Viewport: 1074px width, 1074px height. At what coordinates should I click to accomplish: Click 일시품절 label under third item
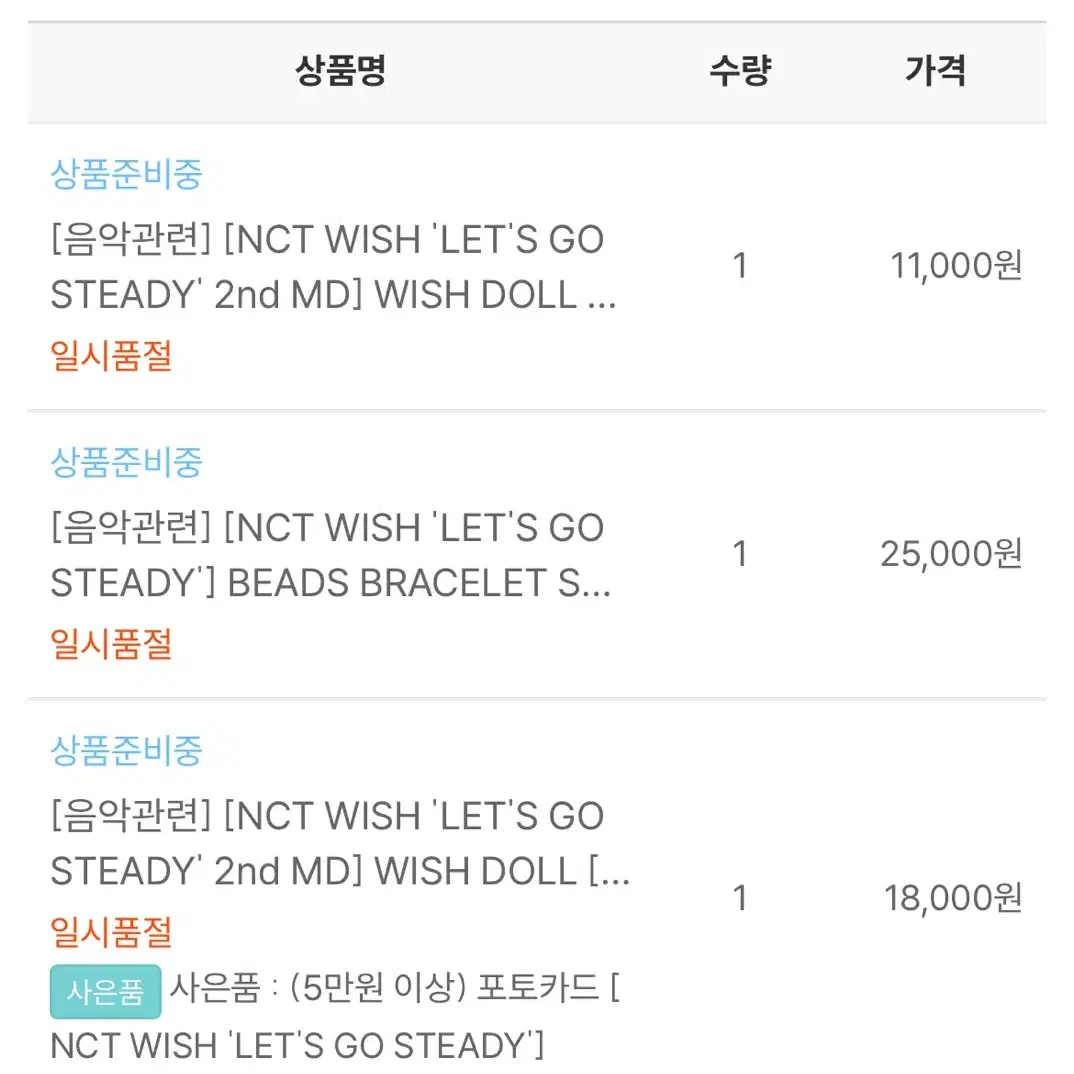click(111, 932)
